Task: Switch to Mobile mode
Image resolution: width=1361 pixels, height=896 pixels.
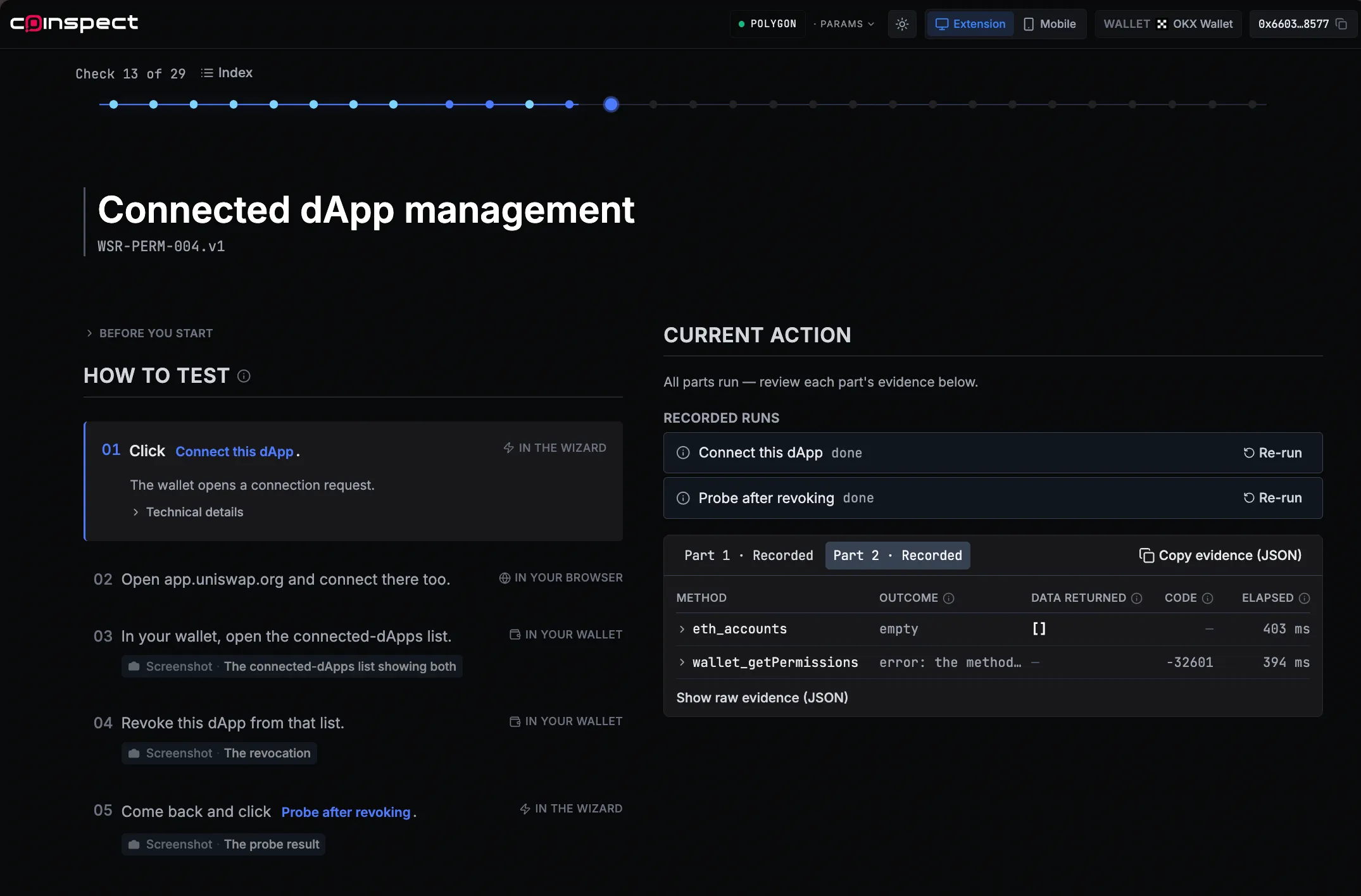Action: pyautogui.click(x=1050, y=24)
